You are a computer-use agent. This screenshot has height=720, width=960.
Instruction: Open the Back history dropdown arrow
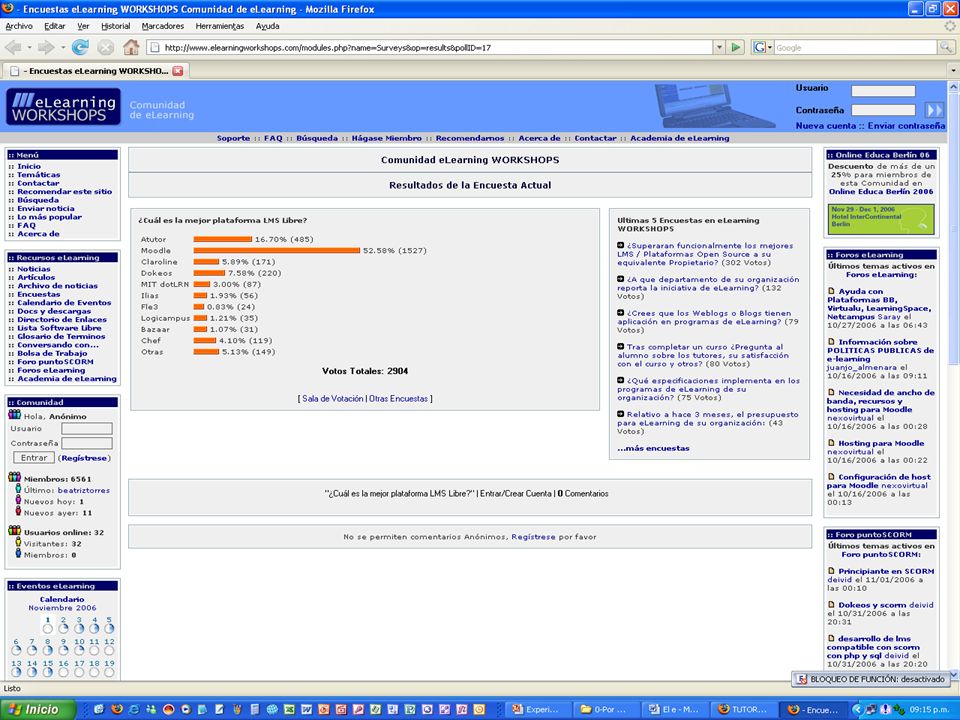[x=29, y=47]
